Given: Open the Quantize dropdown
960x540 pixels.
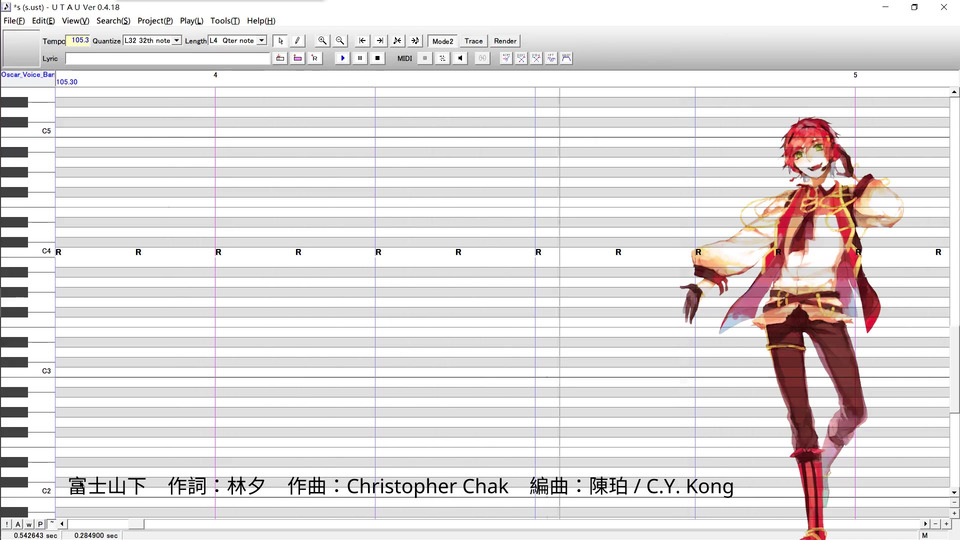Looking at the screenshot, I should 176,40.
